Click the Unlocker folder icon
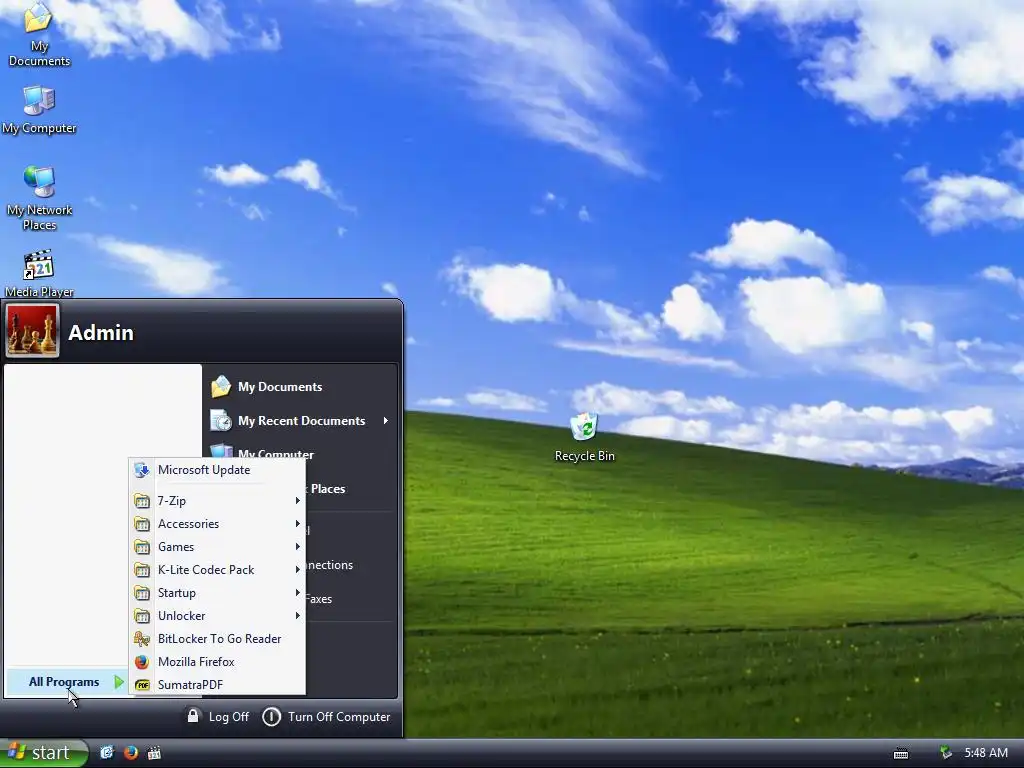The height and width of the screenshot is (768, 1024). coord(142,615)
